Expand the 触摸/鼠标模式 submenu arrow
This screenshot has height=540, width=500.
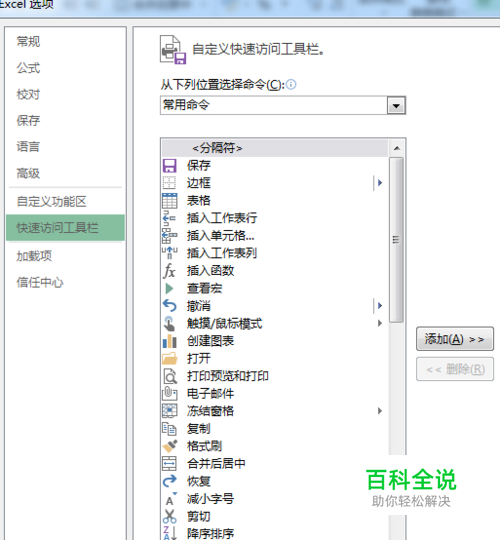(380, 323)
